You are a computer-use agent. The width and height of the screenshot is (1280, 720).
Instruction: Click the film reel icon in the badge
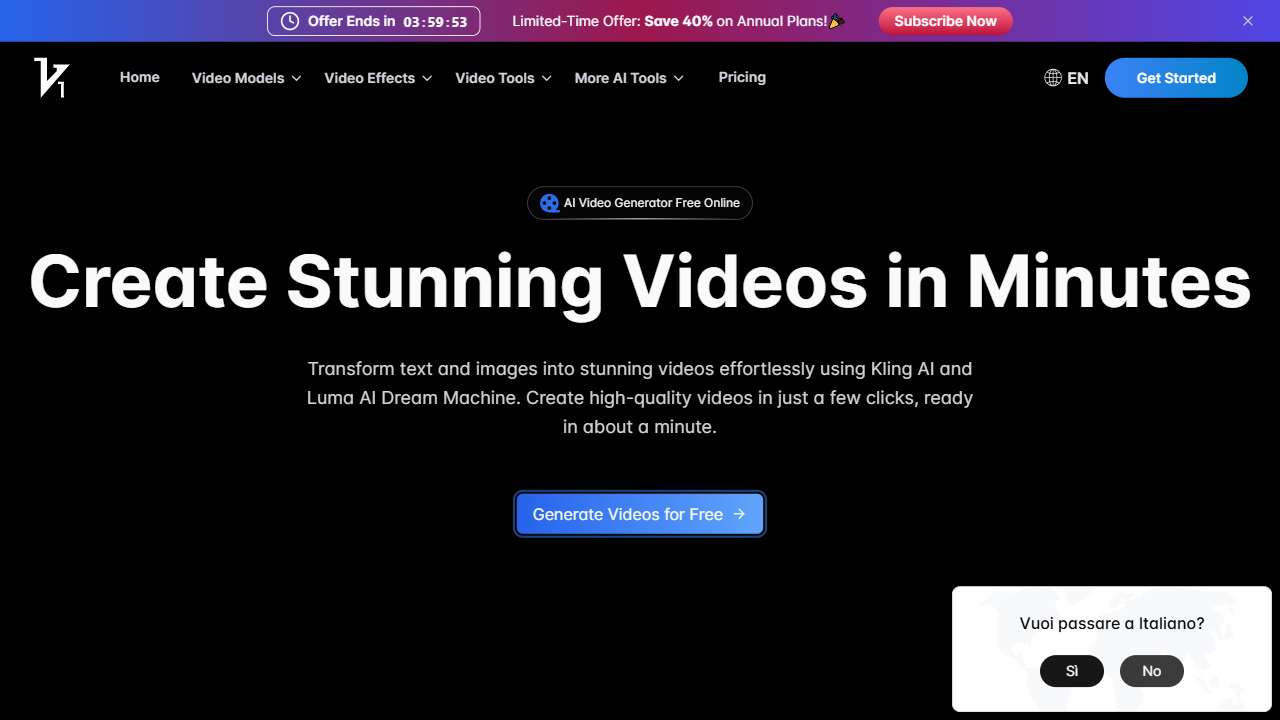click(x=549, y=203)
